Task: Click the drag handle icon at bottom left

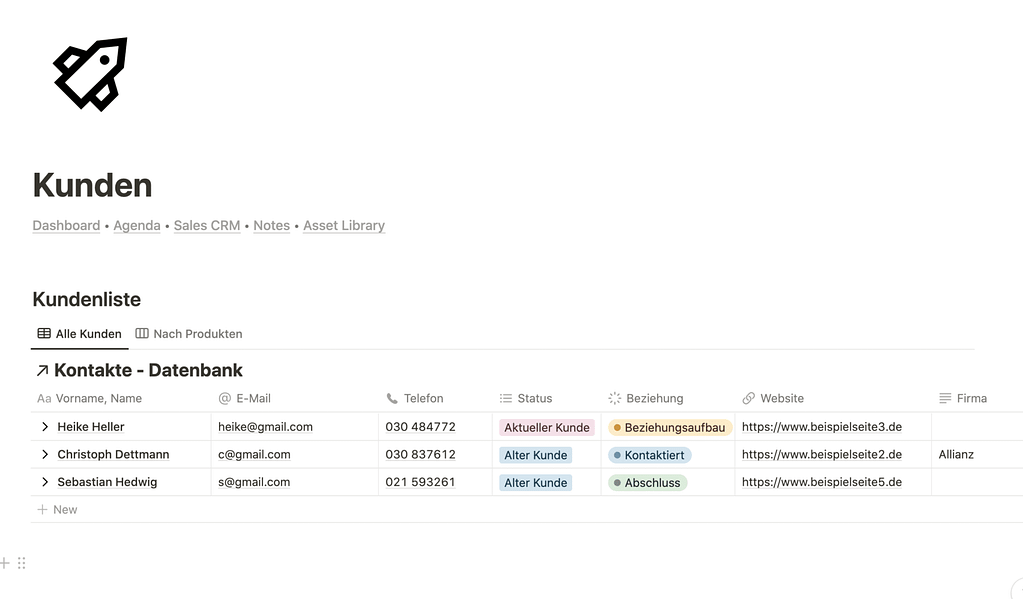Action: point(21,563)
